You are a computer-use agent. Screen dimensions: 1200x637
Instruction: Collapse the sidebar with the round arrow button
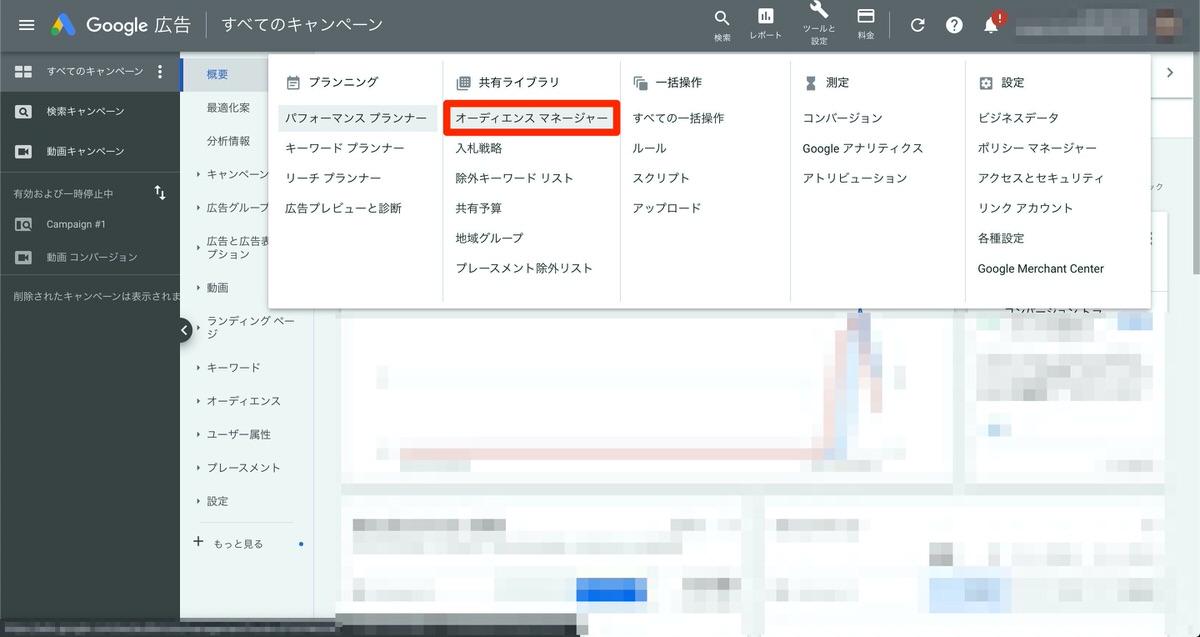point(184,329)
